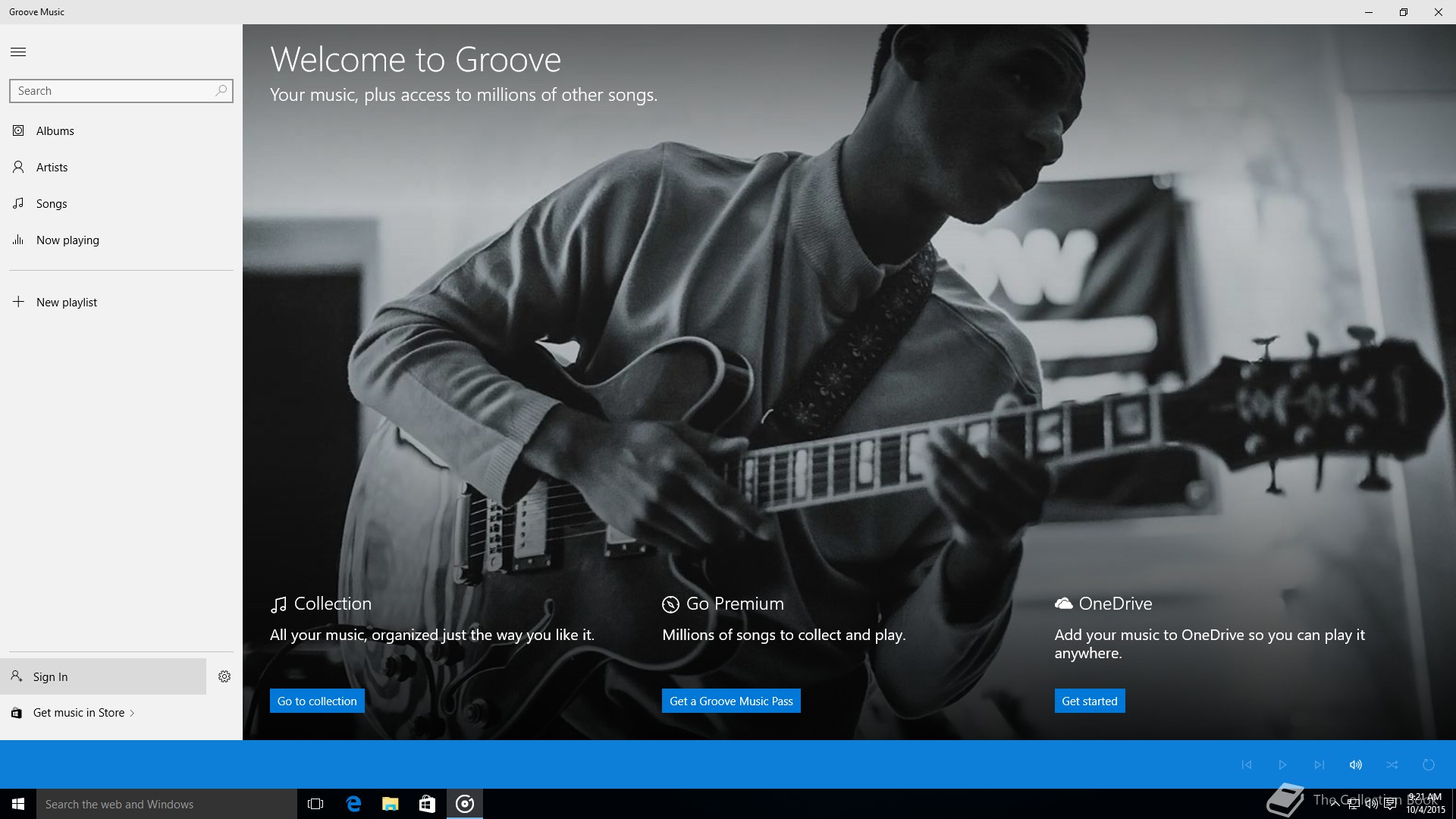Screen dimensions: 1456x819
Task: Click the Collection heading
Action: pos(332,604)
